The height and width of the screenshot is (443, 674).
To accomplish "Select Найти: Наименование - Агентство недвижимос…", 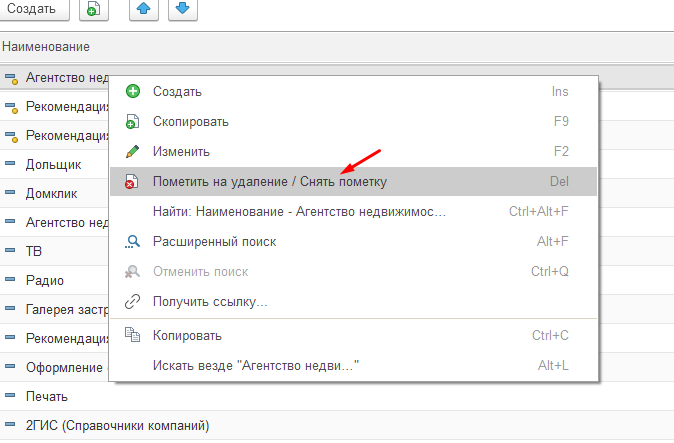I will 353,211.
